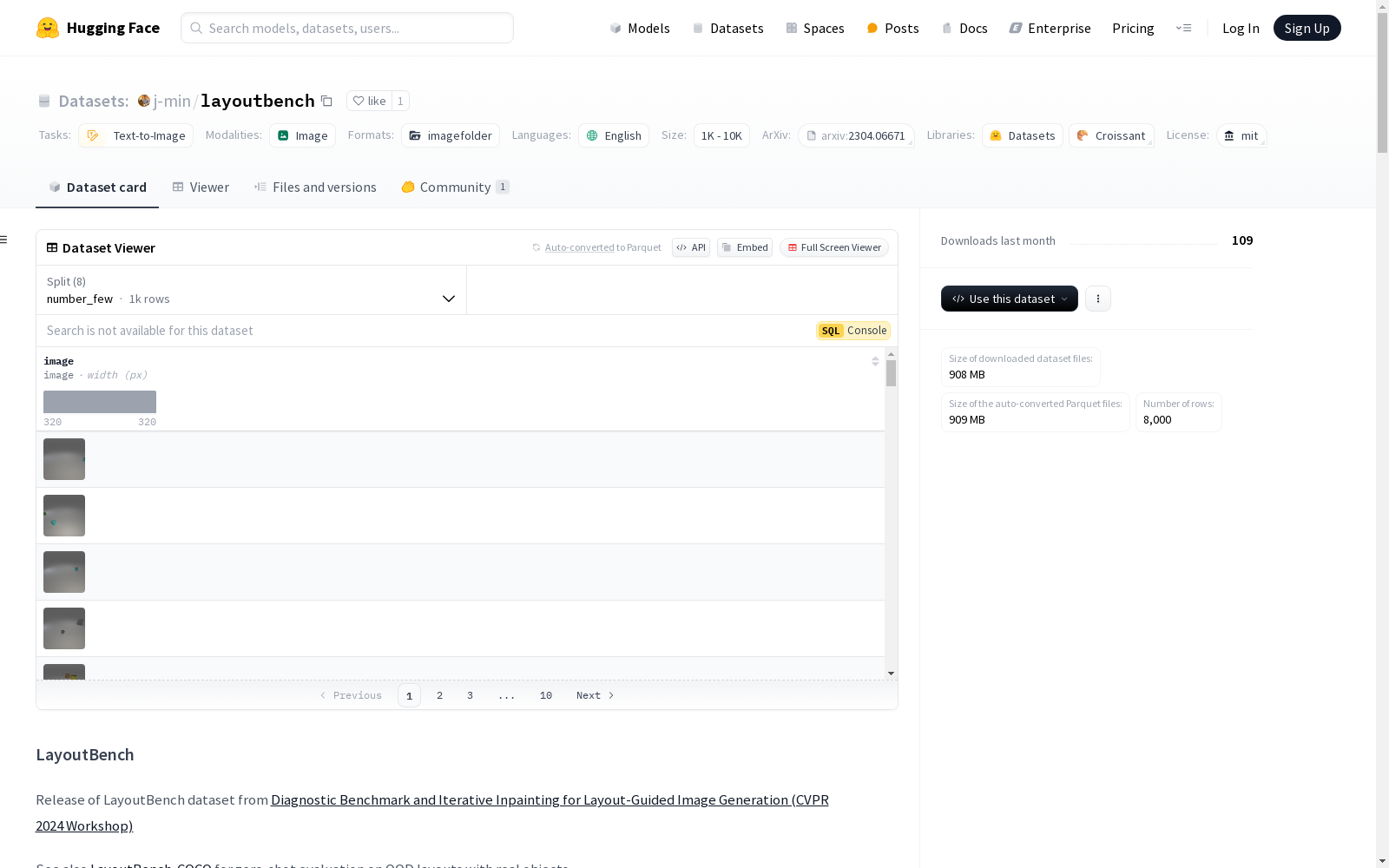This screenshot has height=868, width=1389.
Task: Open Posts section
Action: [x=892, y=28]
